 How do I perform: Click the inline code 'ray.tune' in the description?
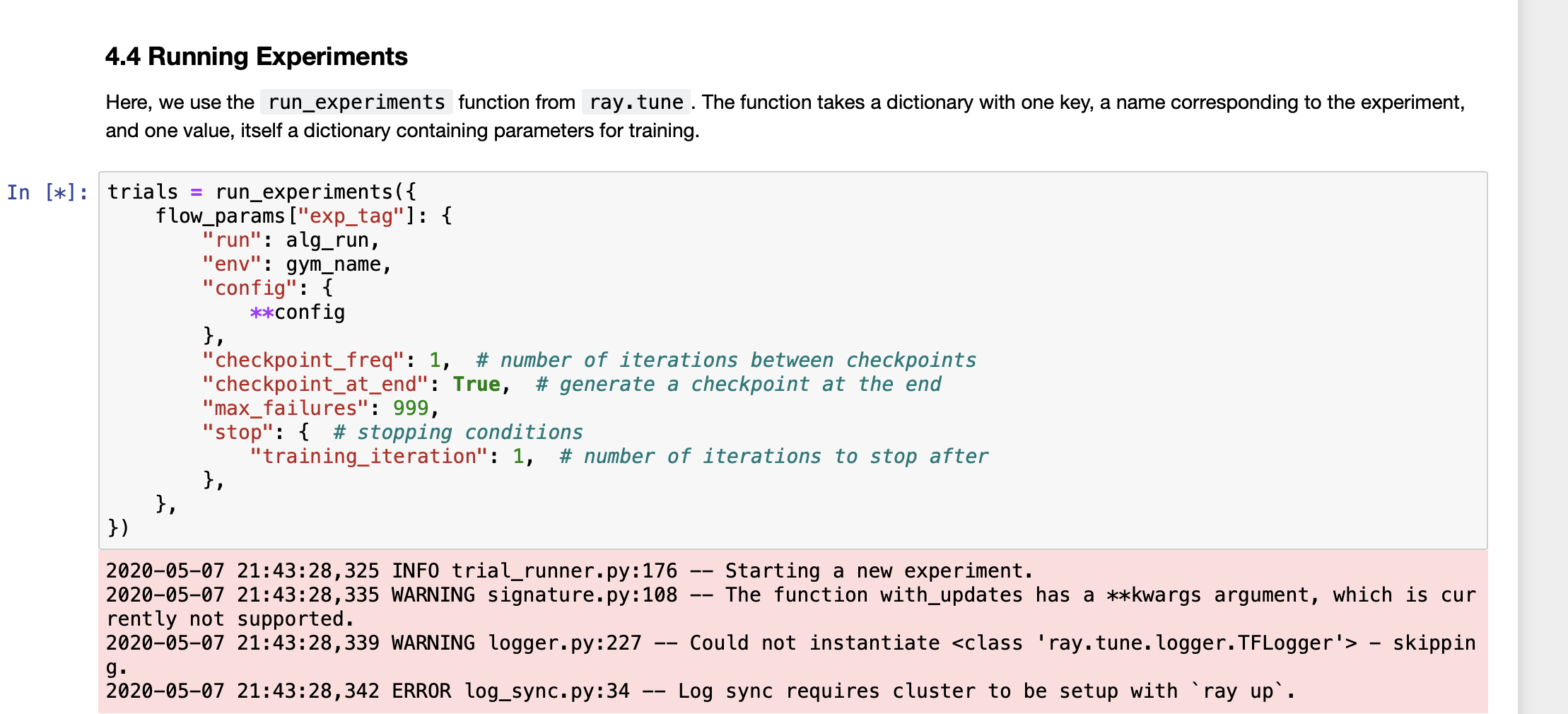[636, 103]
